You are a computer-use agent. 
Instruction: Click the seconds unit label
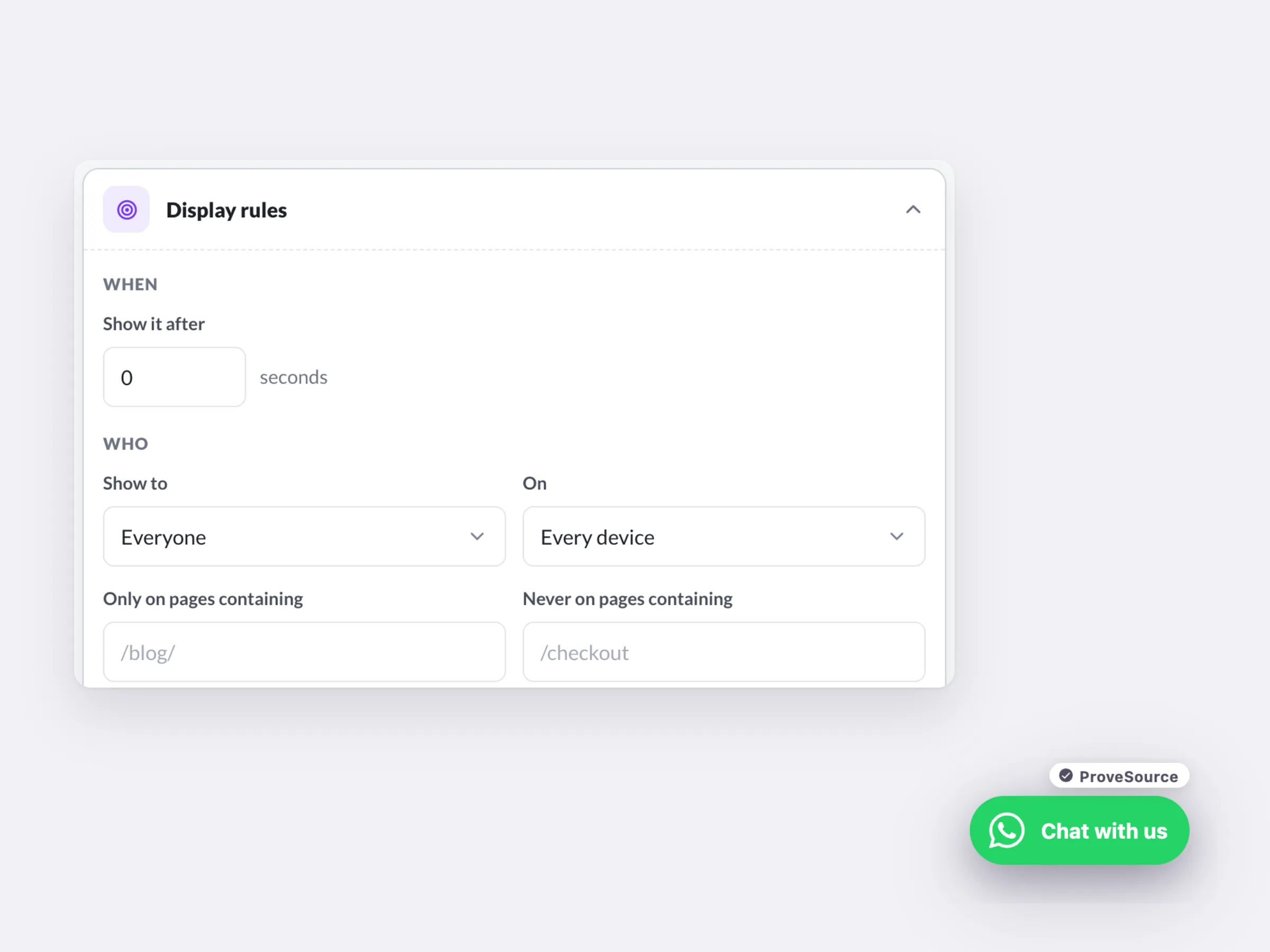tap(293, 378)
